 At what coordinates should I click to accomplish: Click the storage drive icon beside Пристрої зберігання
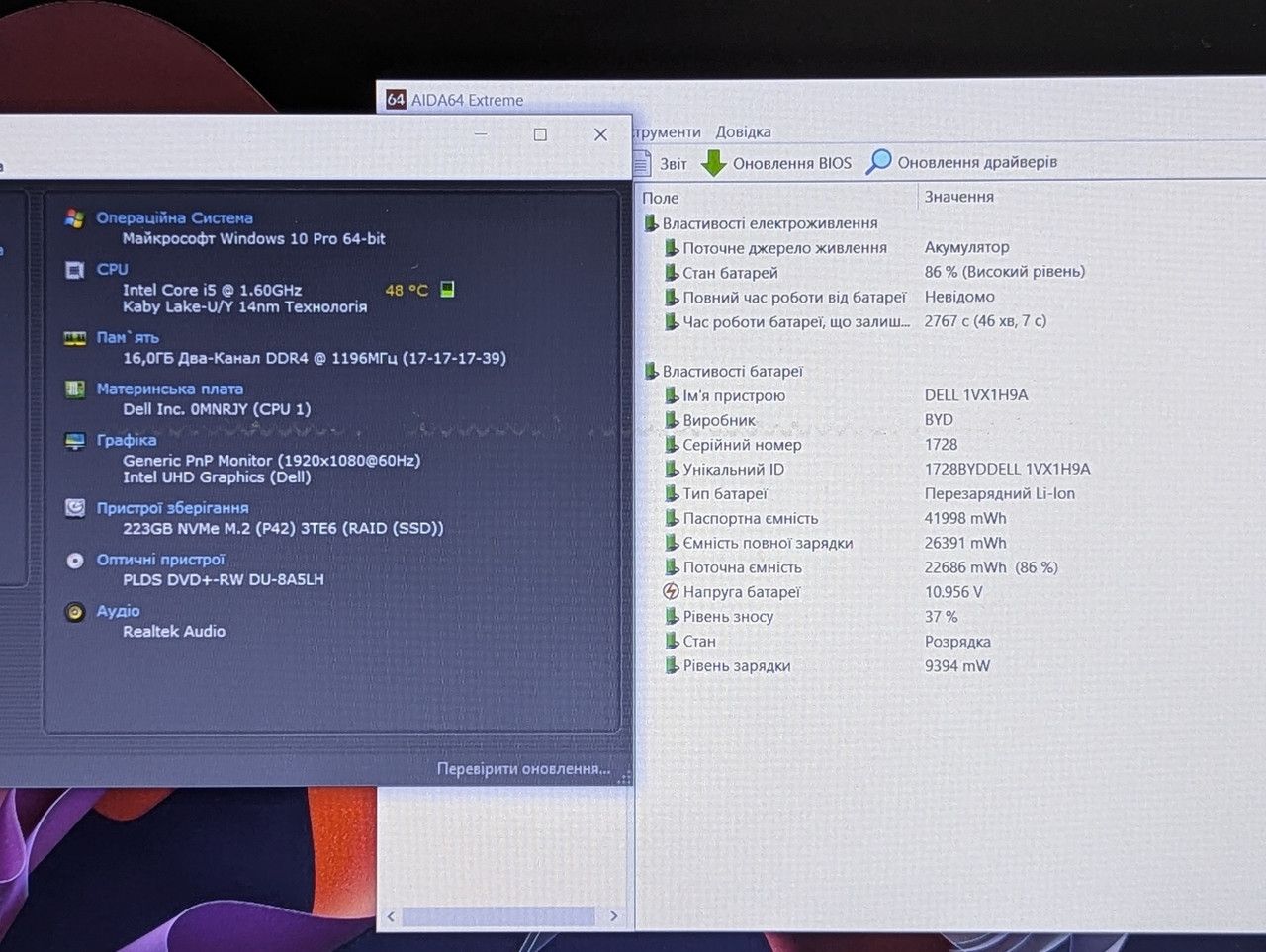(x=75, y=508)
